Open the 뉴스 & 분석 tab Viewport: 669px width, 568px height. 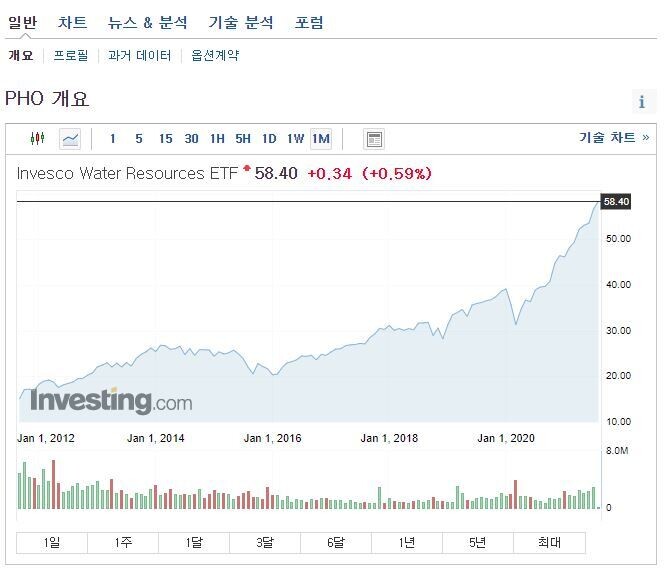tap(148, 22)
